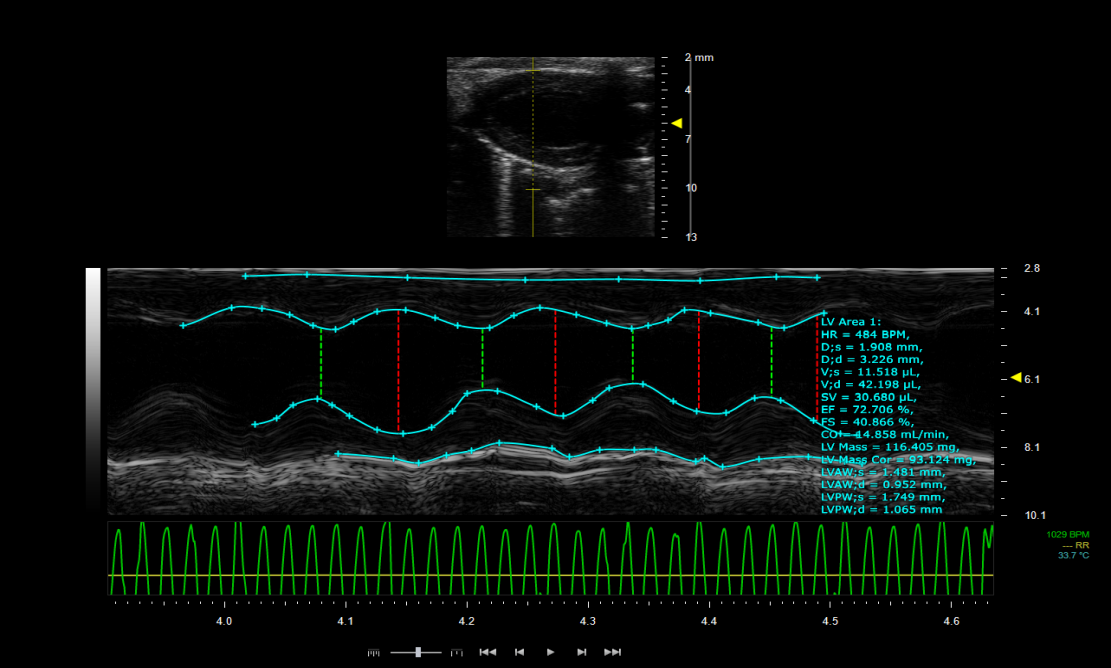This screenshot has height=668, width=1111.
Task: Click the 33.7 °C temperature readout
Action: coord(1073,555)
